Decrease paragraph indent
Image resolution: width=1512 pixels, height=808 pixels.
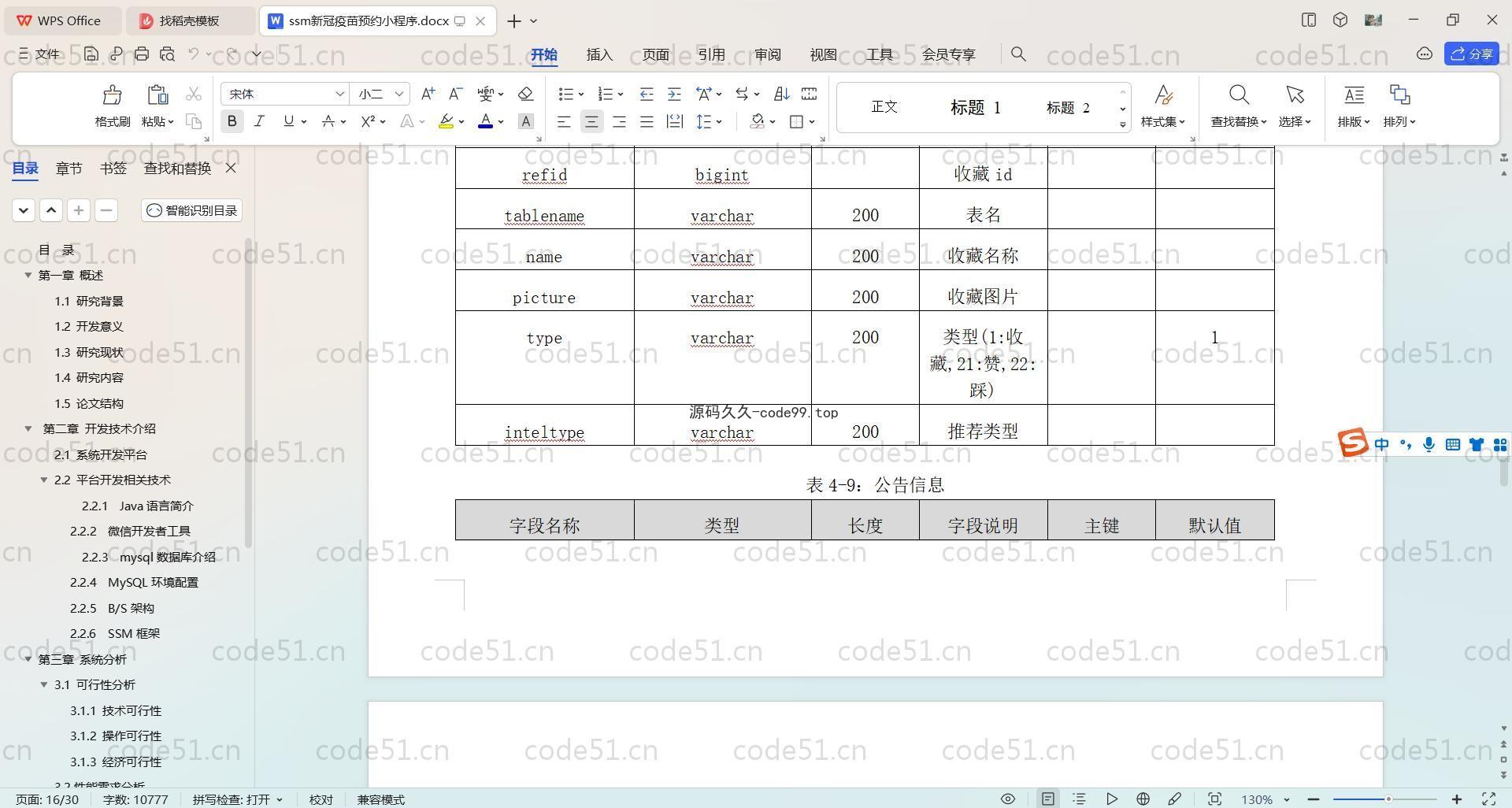coord(647,94)
